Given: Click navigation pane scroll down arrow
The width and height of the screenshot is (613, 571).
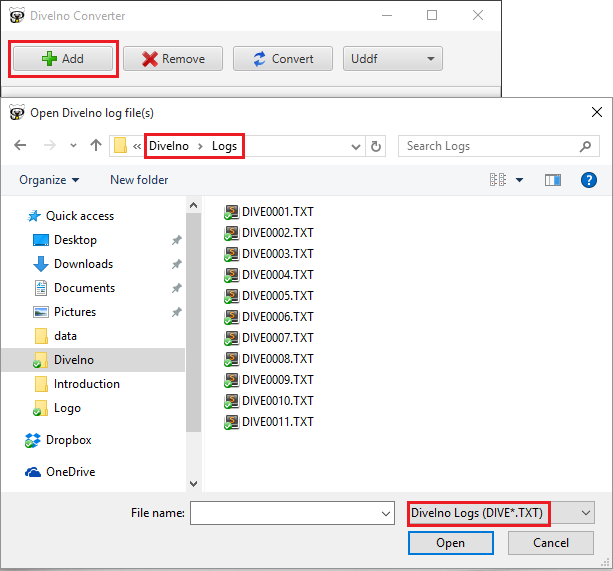Looking at the screenshot, I should 193,483.
